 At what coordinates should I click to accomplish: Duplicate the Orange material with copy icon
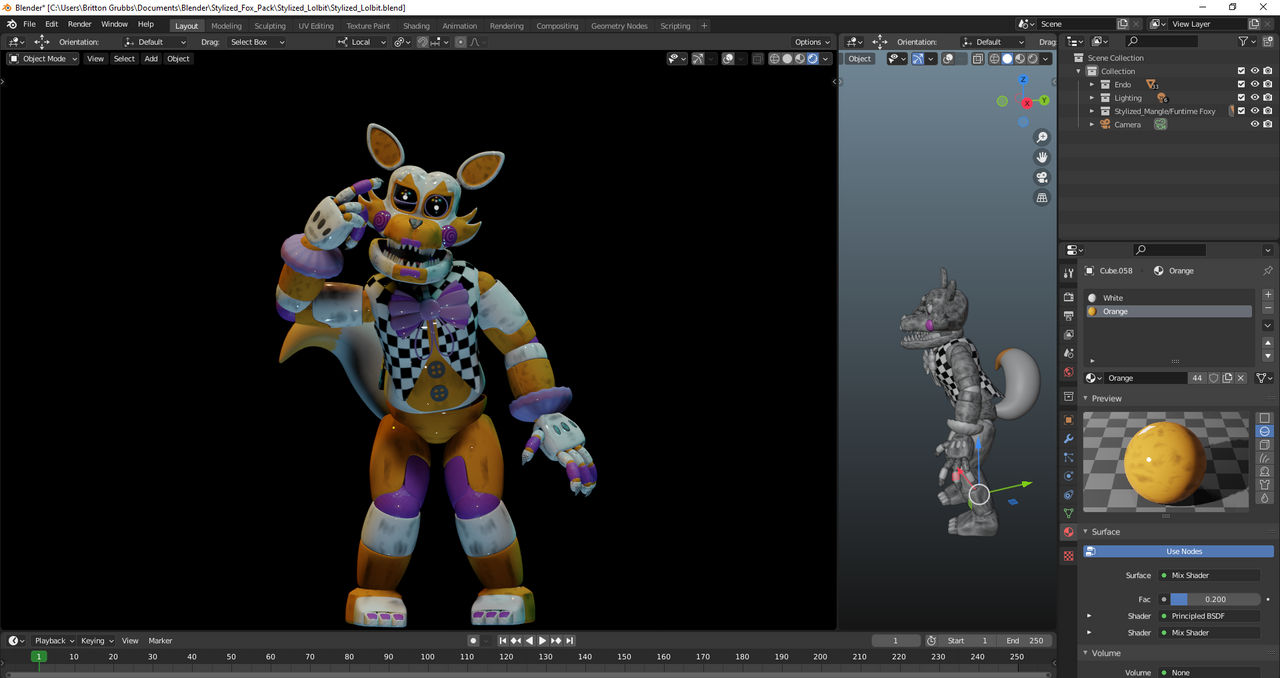[1228, 378]
